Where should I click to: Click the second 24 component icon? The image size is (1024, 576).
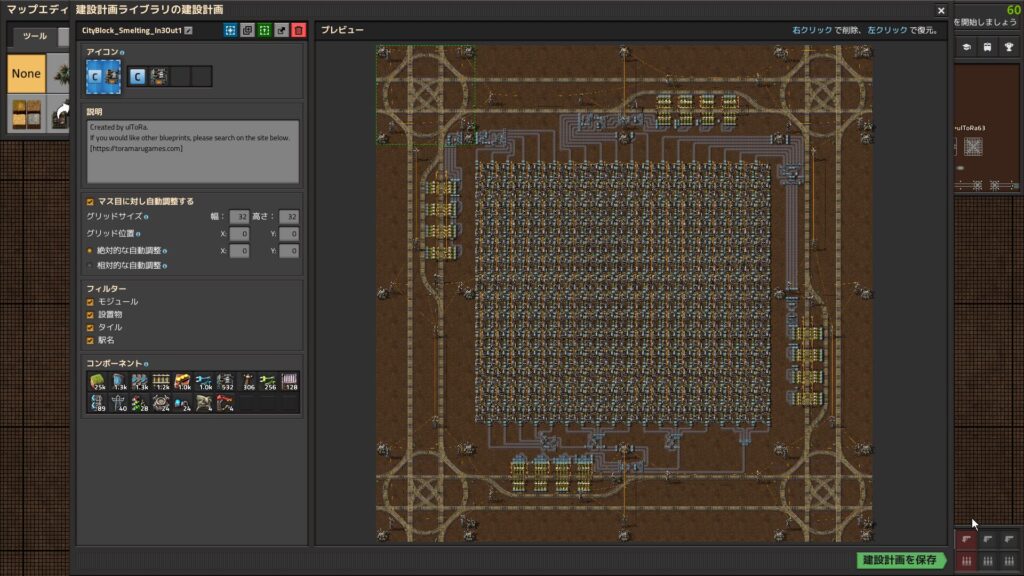pyautogui.click(x=182, y=403)
